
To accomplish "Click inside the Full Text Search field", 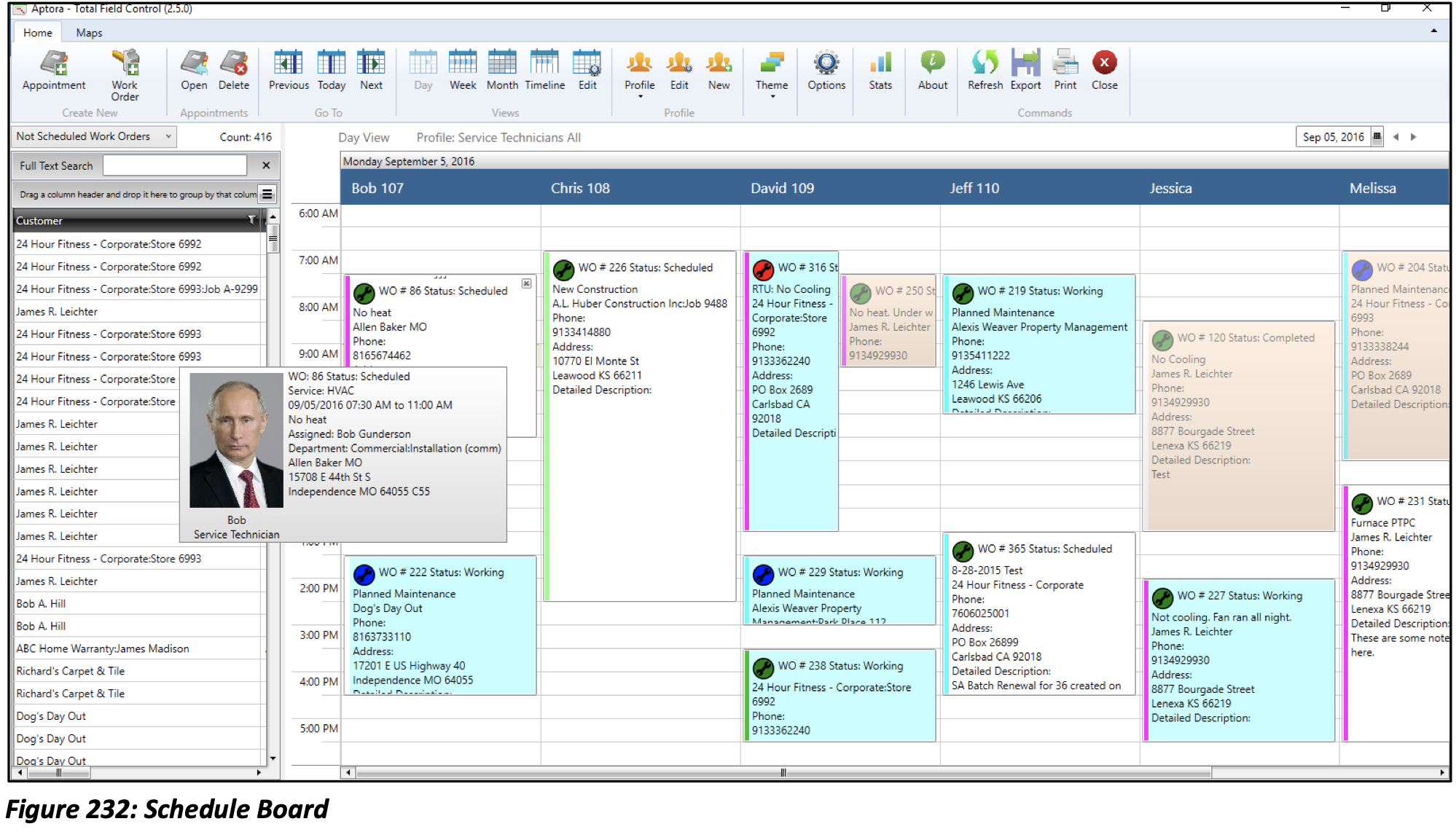I will coord(175,165).
